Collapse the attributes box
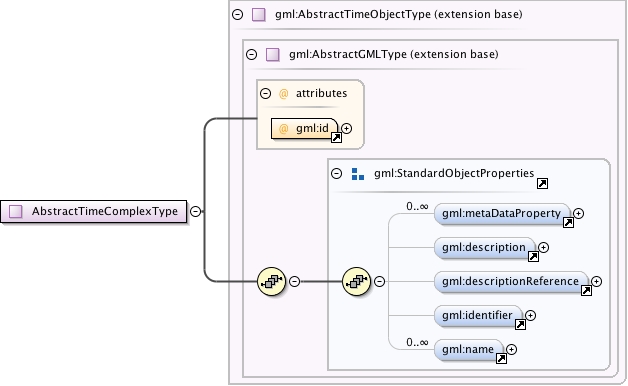This screenshot has width=628, height=386. 266,94
